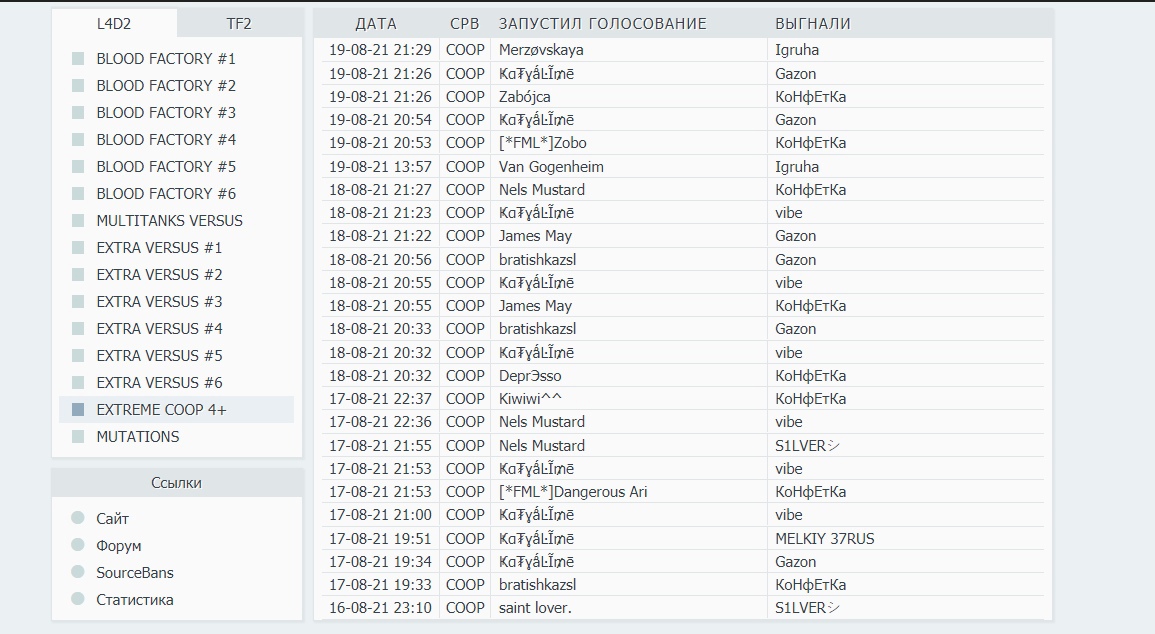Click square icon beside MULTITANKS VERSUS
The width and height of the screenshot is (1155, 634).
pos(78,221)
